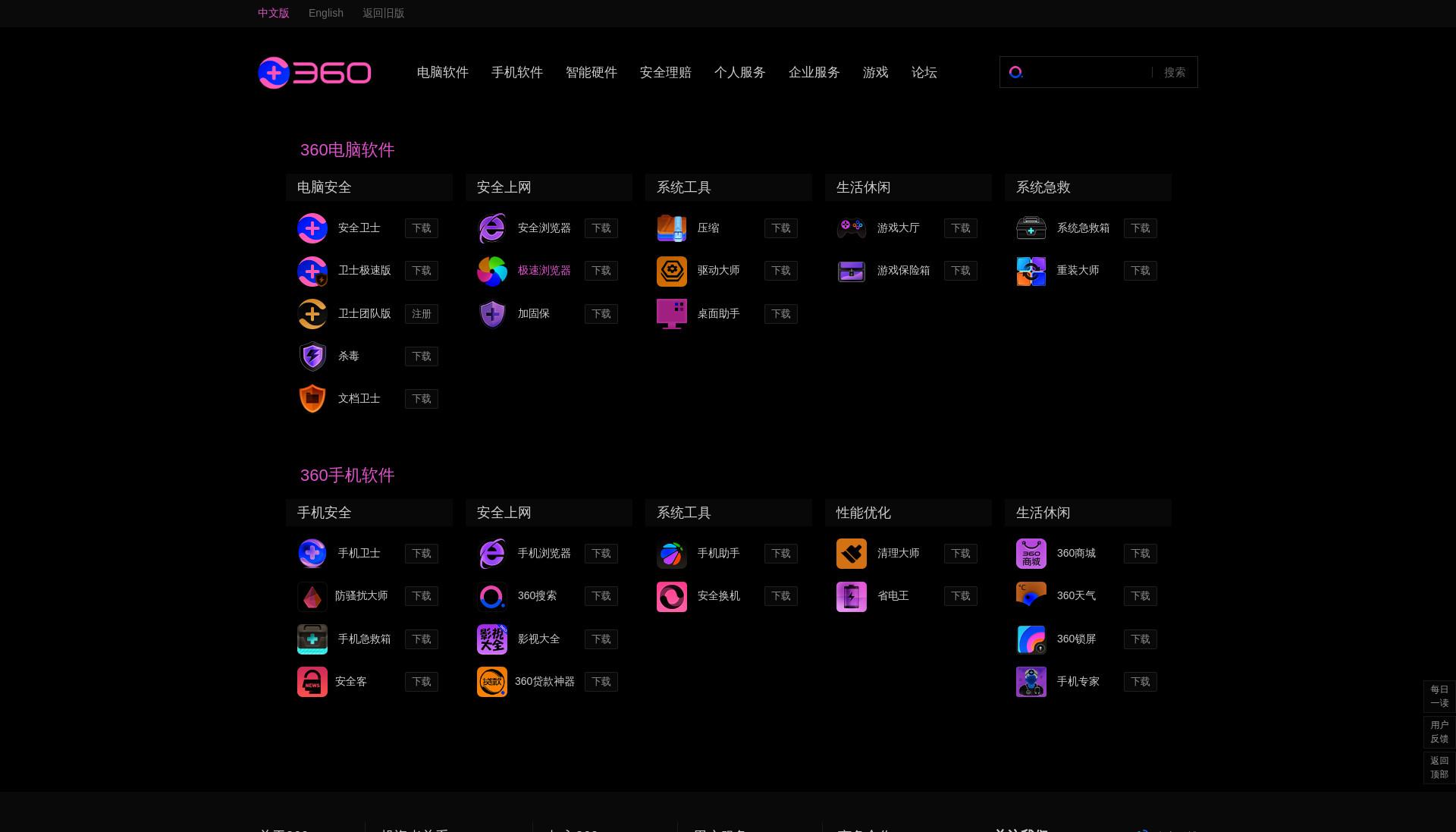The height and width of the screenshot is (832, 1456).
Task: Click the 搜索 button in the search box
Action: (1175, 73)
